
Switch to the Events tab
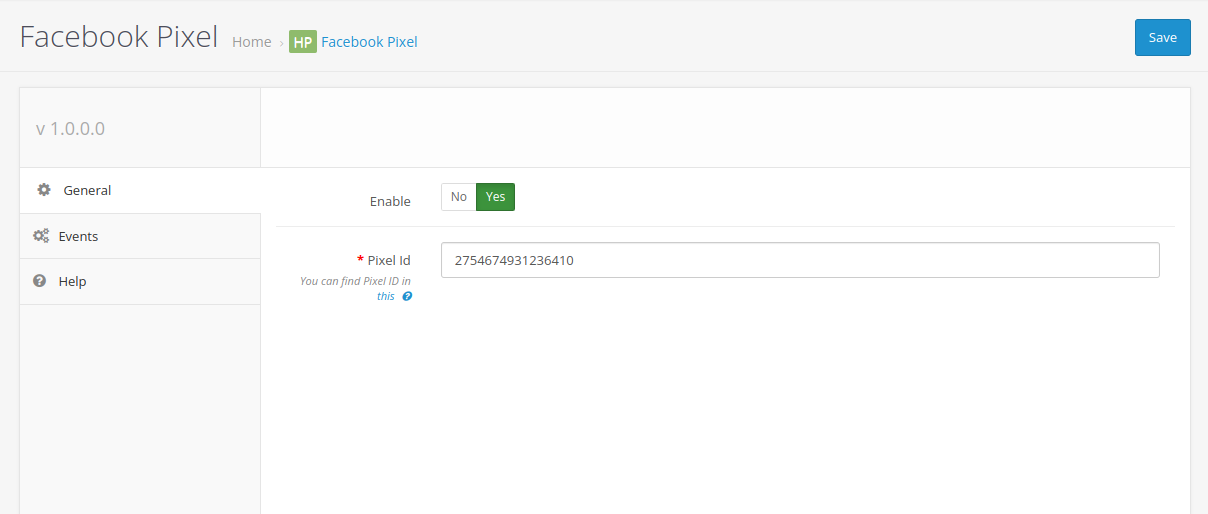point(78,236)
